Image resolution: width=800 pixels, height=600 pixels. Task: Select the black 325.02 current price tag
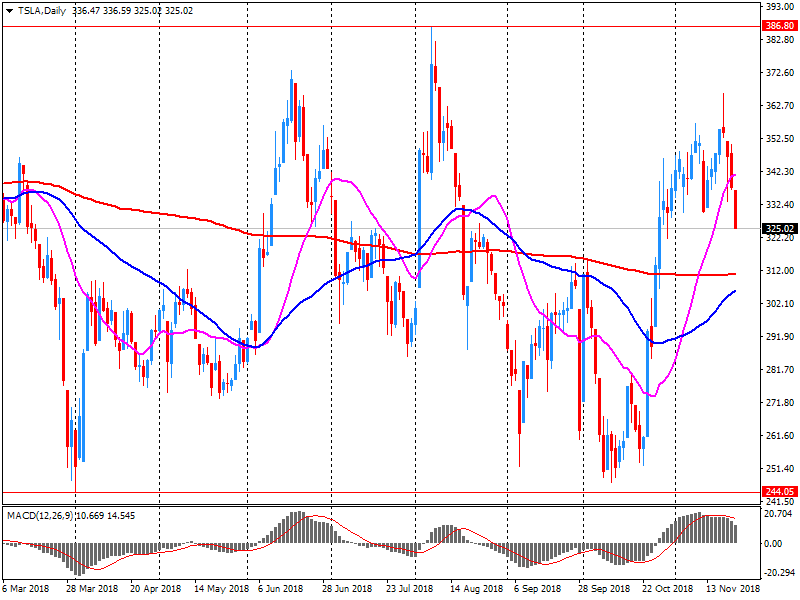click(x=780, y=229)
